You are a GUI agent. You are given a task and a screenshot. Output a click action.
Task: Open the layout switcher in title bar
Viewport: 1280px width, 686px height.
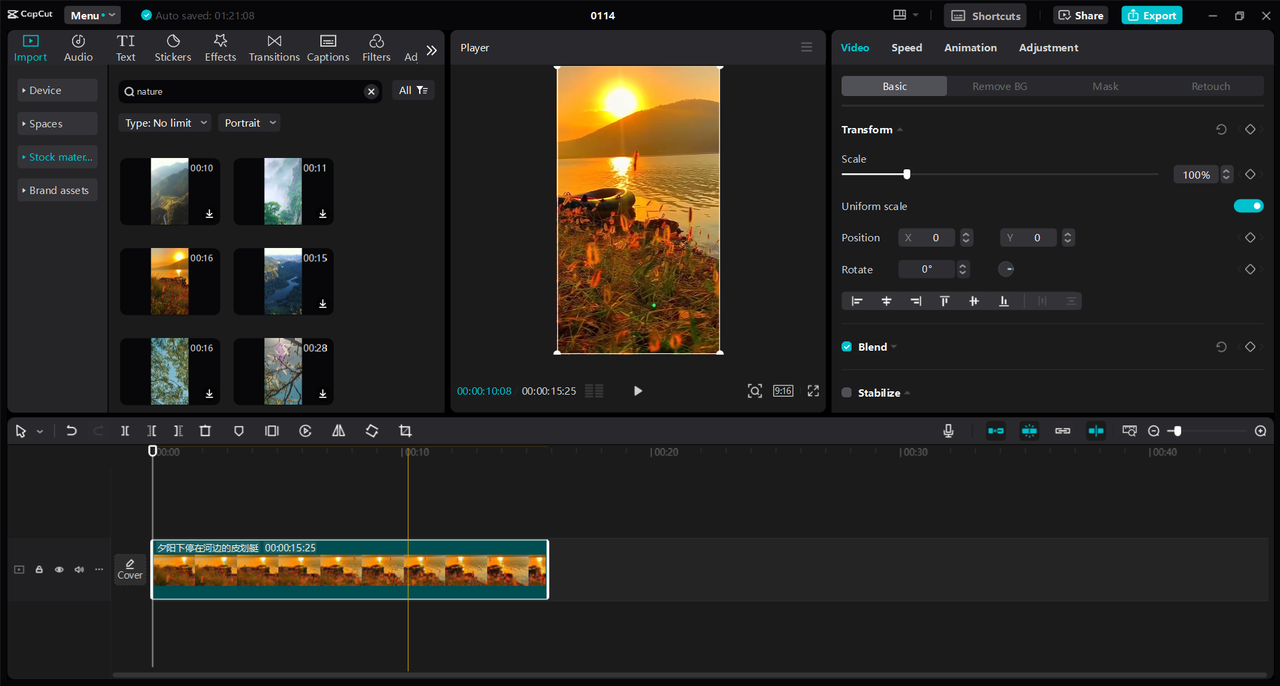click(906, 15)
